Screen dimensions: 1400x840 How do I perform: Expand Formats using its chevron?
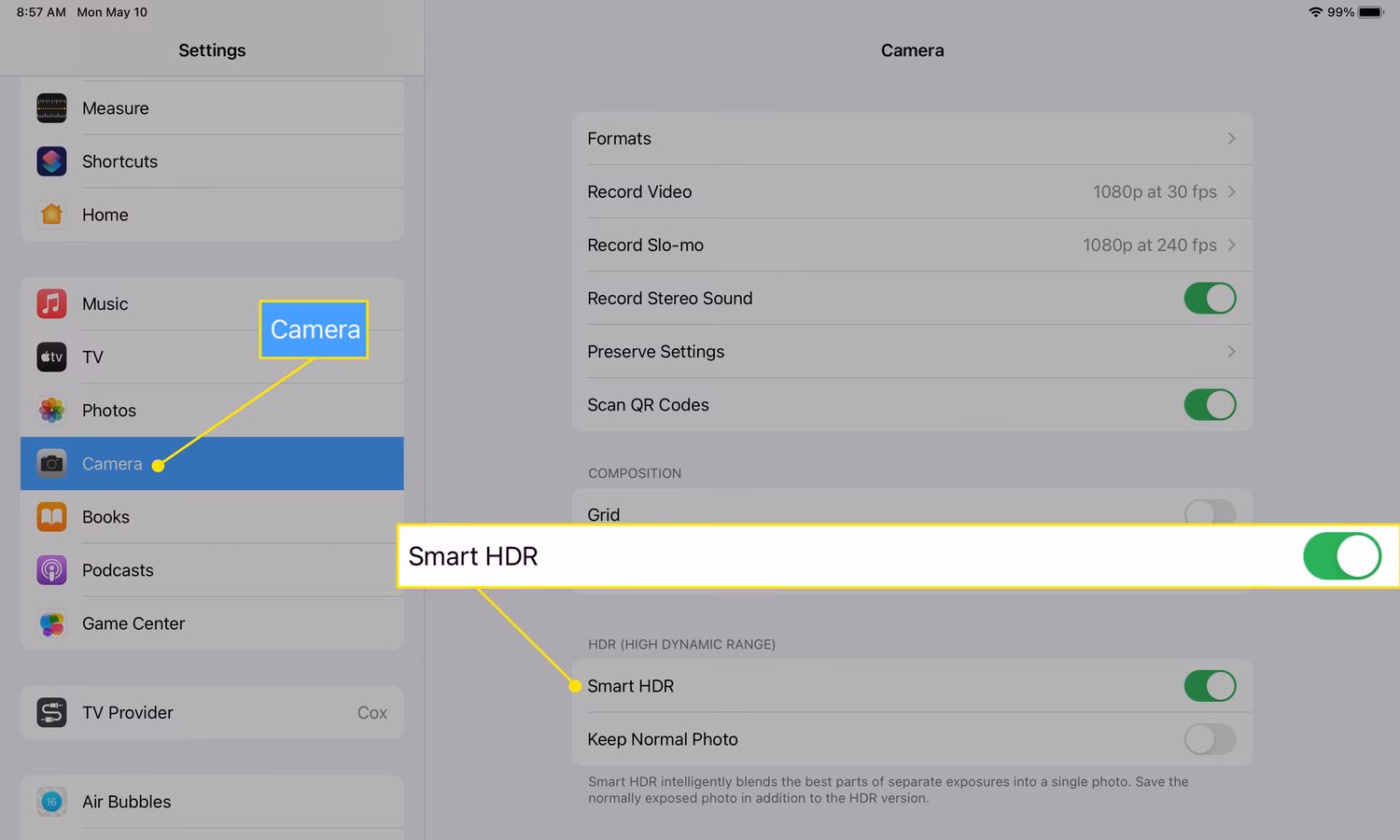(x=1231, y=138)
